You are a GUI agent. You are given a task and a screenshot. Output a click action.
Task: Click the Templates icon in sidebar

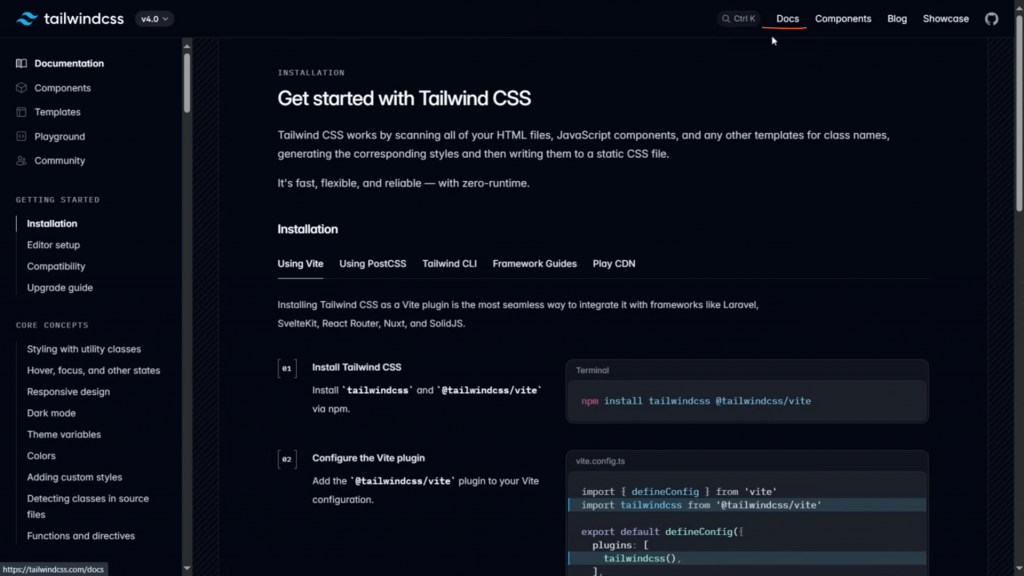point(21,112)
